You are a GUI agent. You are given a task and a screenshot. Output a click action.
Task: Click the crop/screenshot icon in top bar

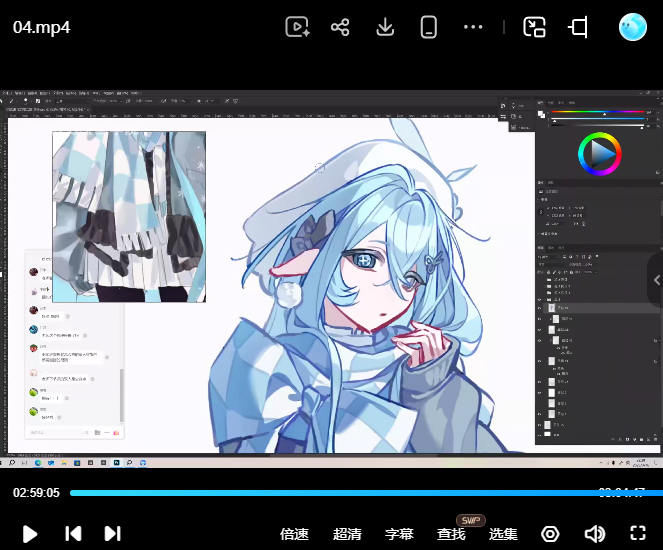(x=578, y=27)
